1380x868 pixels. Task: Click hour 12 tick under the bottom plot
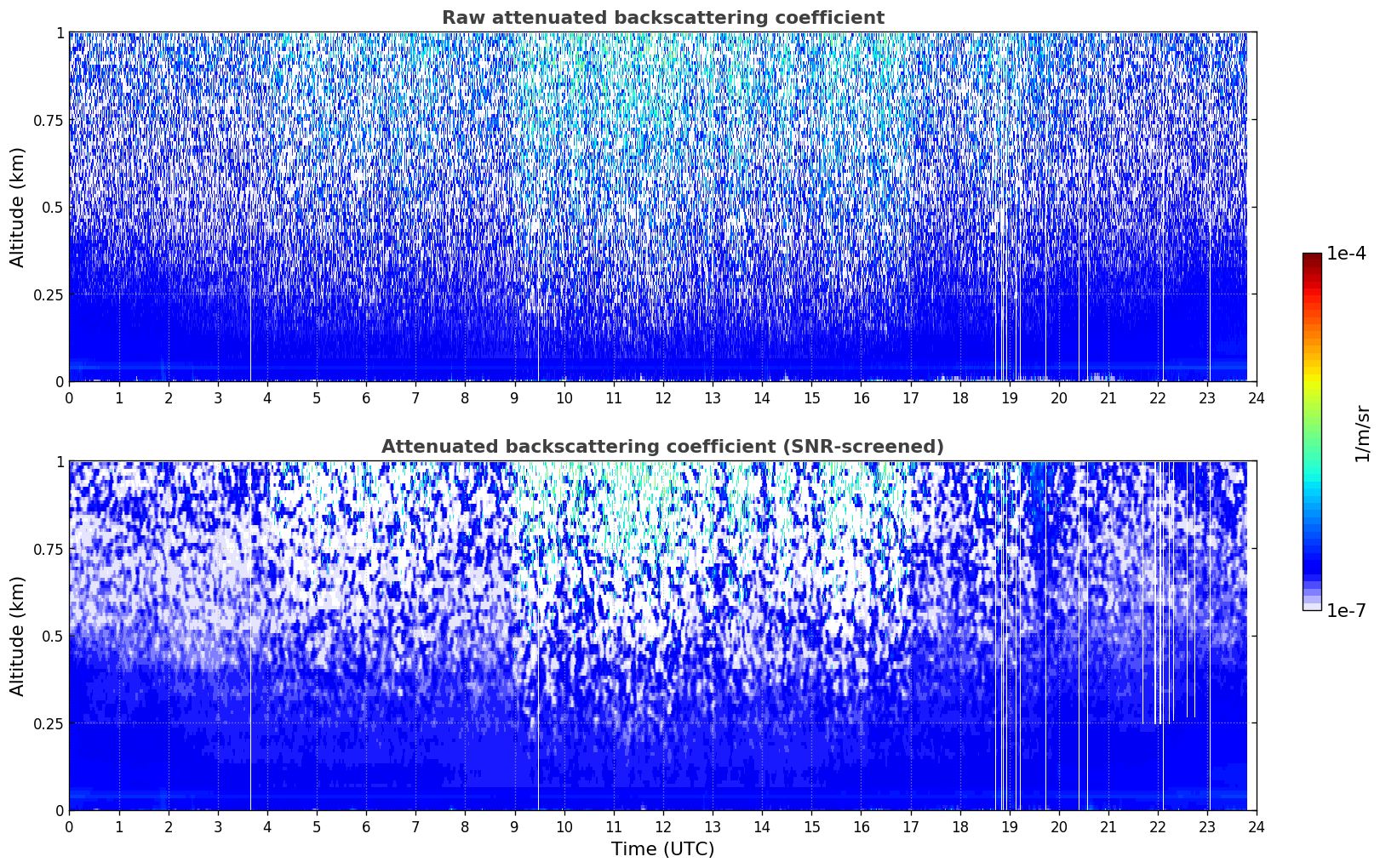coord(662,827)
